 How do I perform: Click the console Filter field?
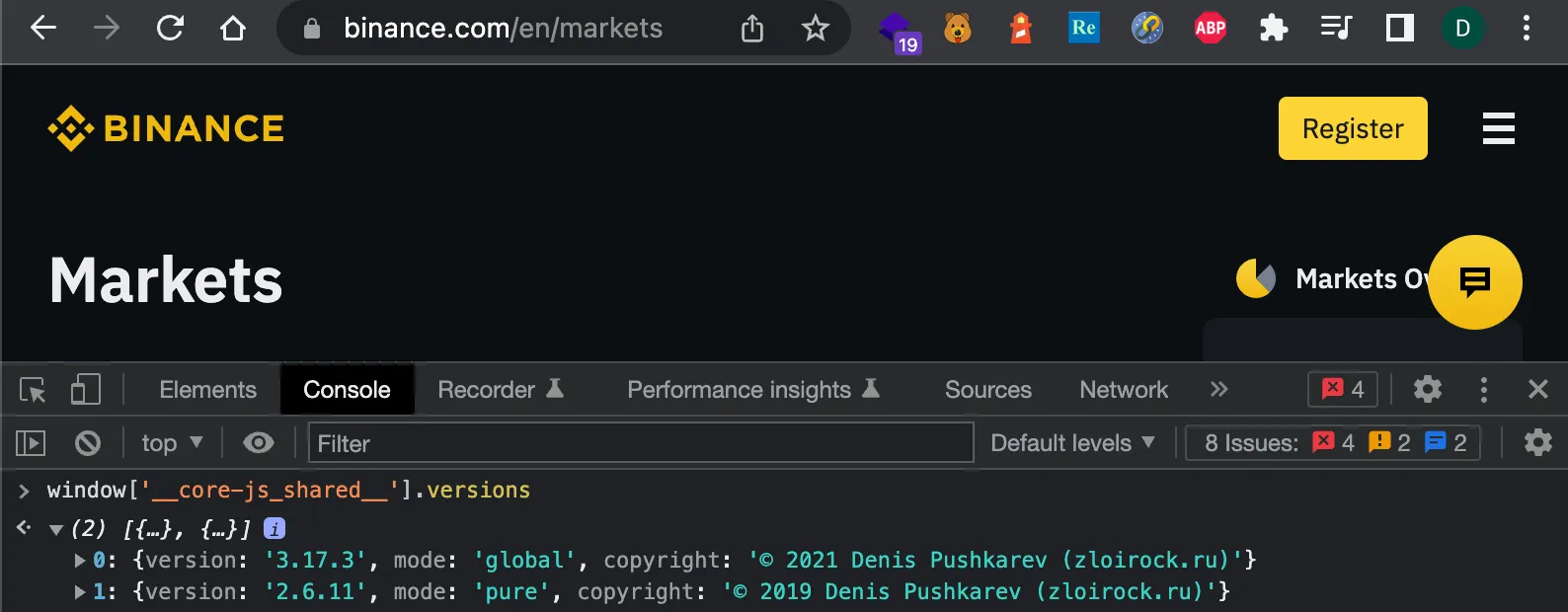point(641,443)
